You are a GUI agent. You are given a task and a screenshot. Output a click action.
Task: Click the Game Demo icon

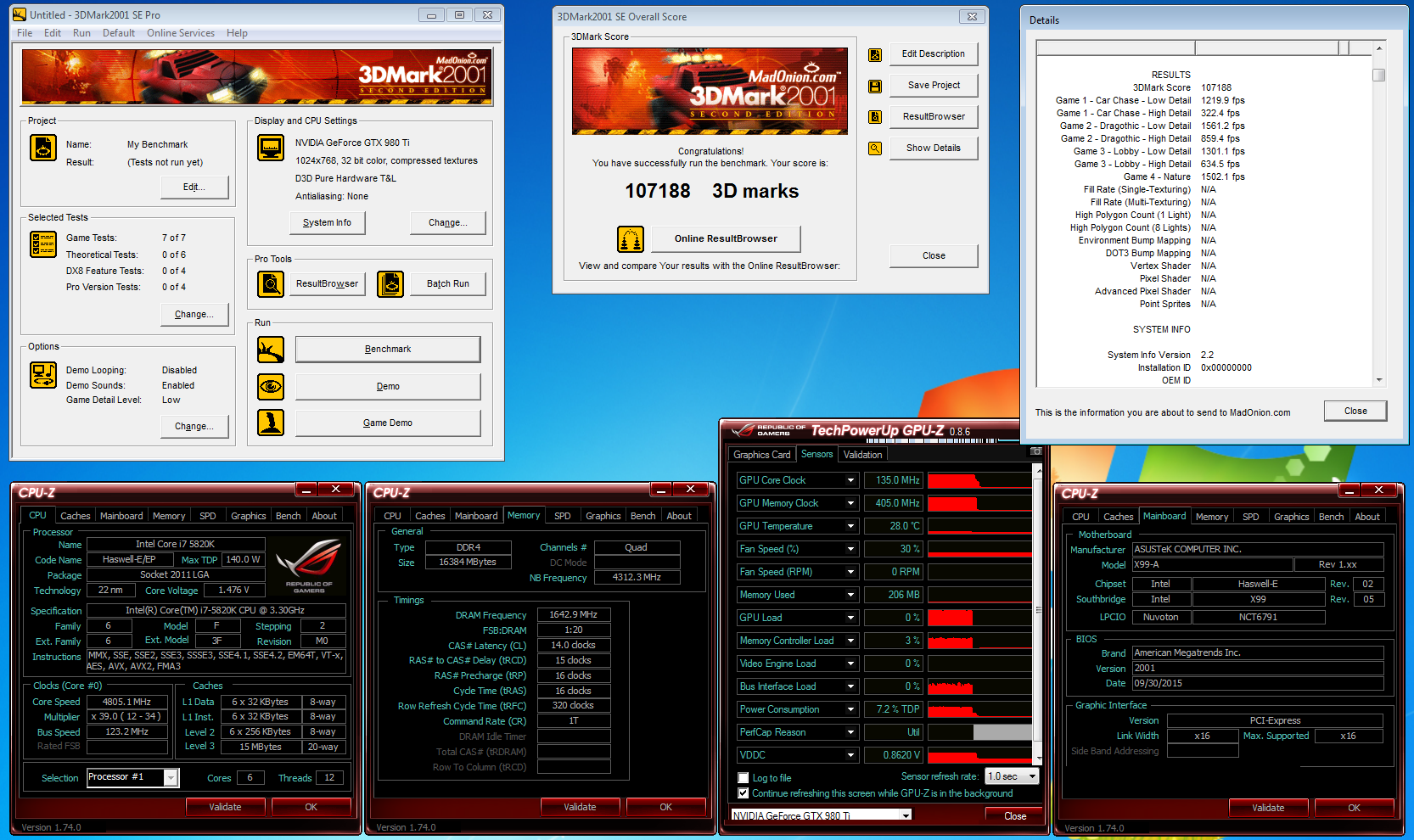point(271,423)
